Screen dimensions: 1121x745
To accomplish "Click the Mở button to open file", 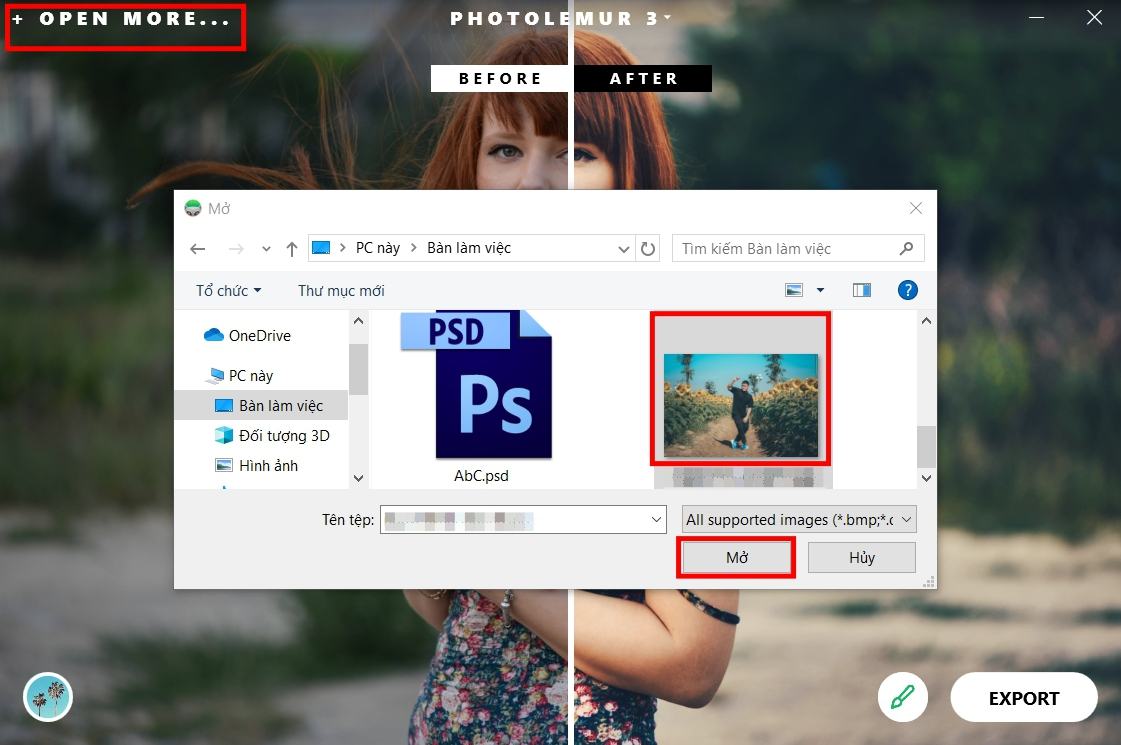I will click(x=736, y=558).
